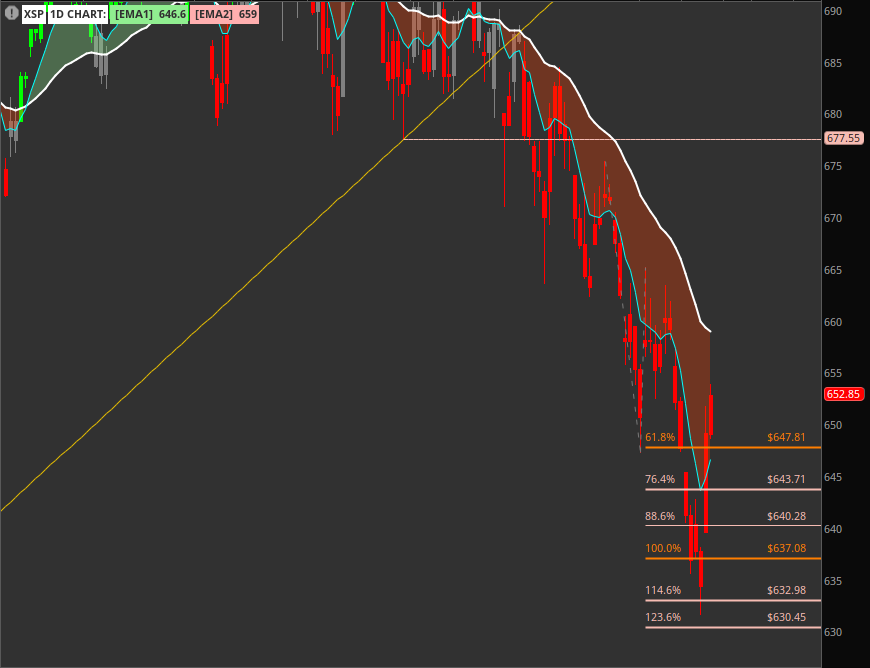
Task: Select the red 652.85 current price marker
Action: [845, 394]
